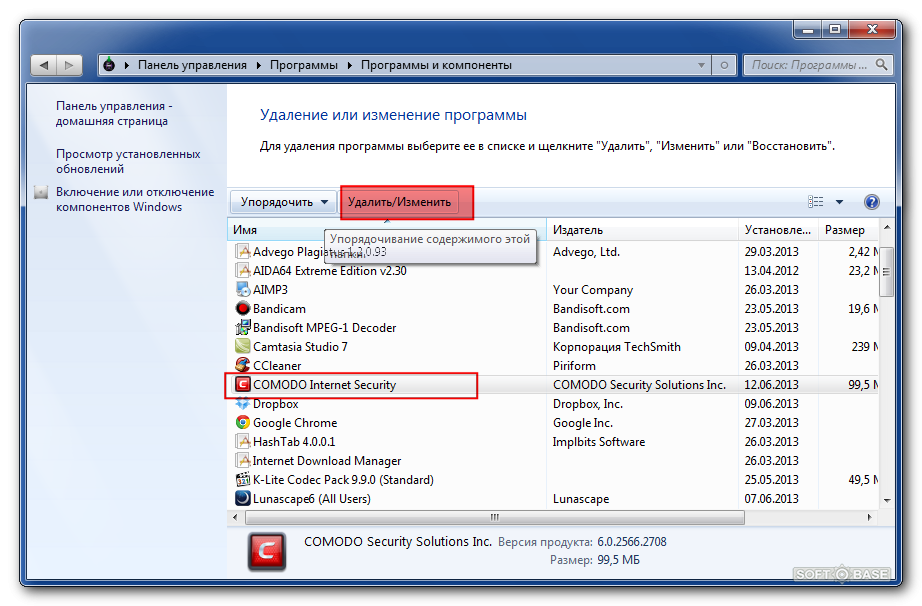The image size is (922, 606).
Task: Select the Dropbox, Inc. publisher cell
Action: (x=587, y=404)
